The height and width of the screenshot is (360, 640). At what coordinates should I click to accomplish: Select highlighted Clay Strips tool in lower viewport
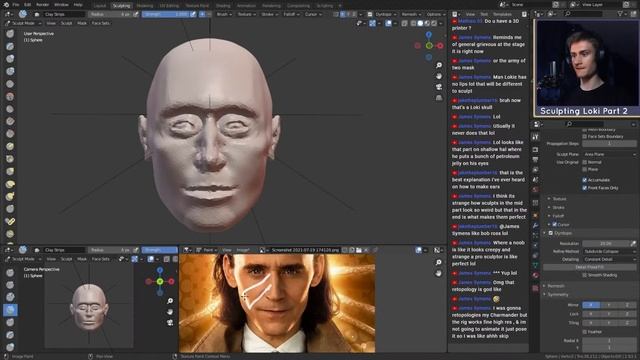(10, 310)
